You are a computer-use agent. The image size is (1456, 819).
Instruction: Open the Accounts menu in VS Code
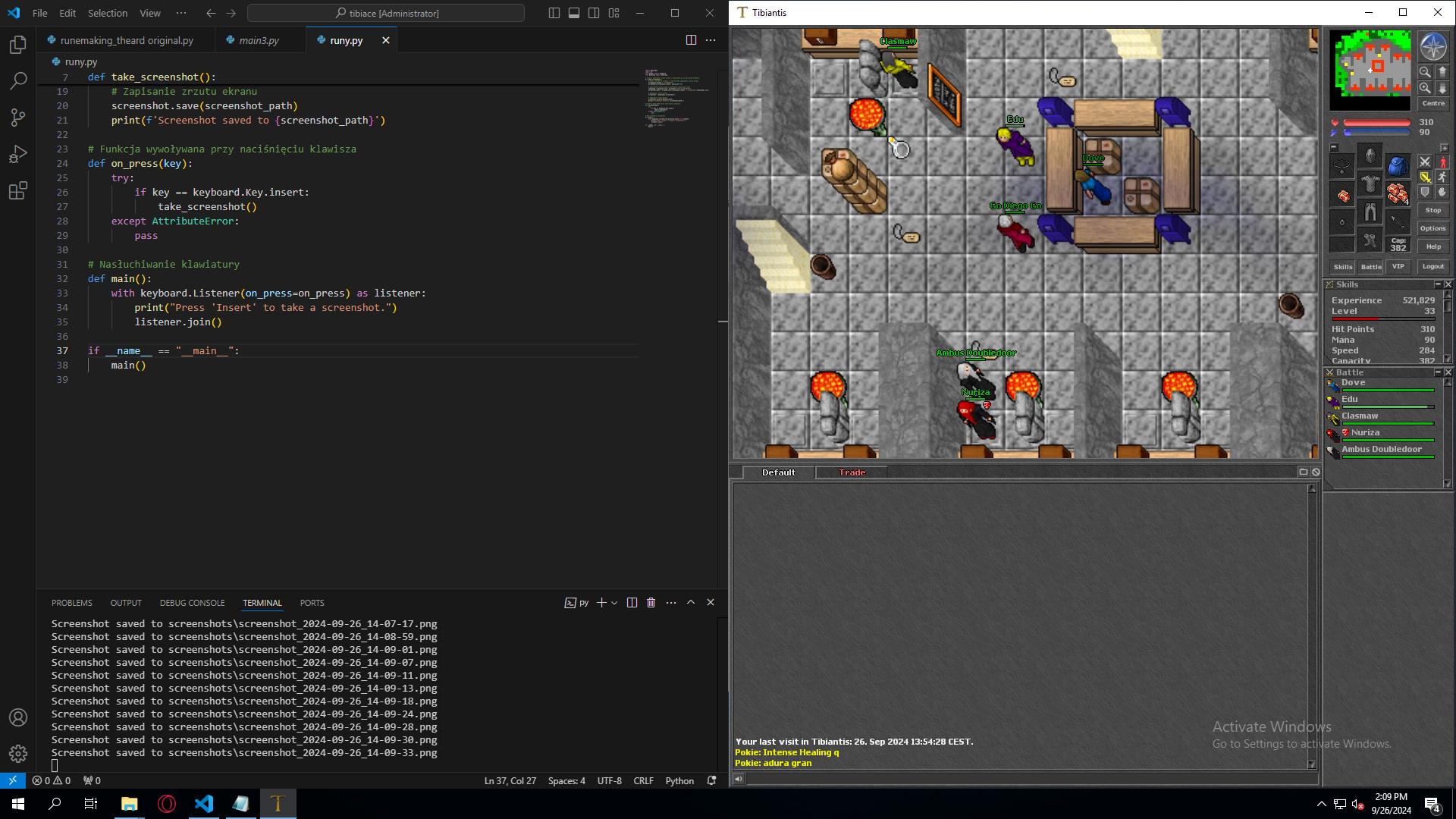(x=18, y=717)
